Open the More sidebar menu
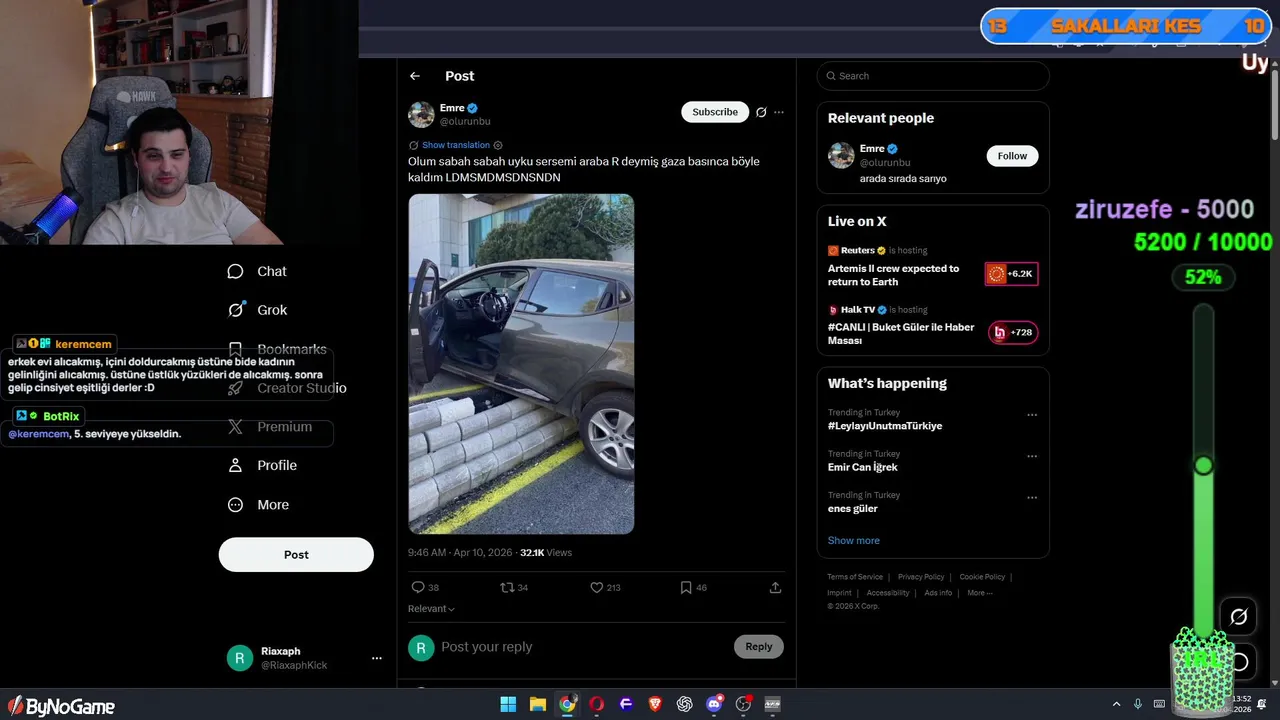The image size is (1280, 720). pyautogui.click(x=258, y=505)
